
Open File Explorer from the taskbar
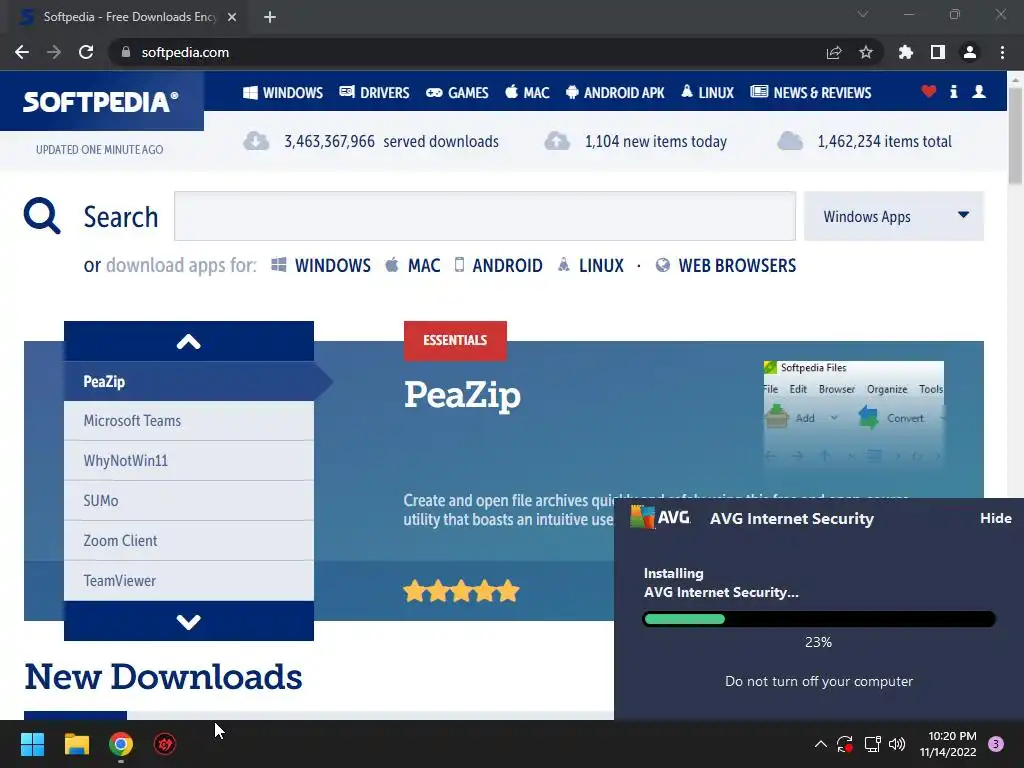pos(76,744)
